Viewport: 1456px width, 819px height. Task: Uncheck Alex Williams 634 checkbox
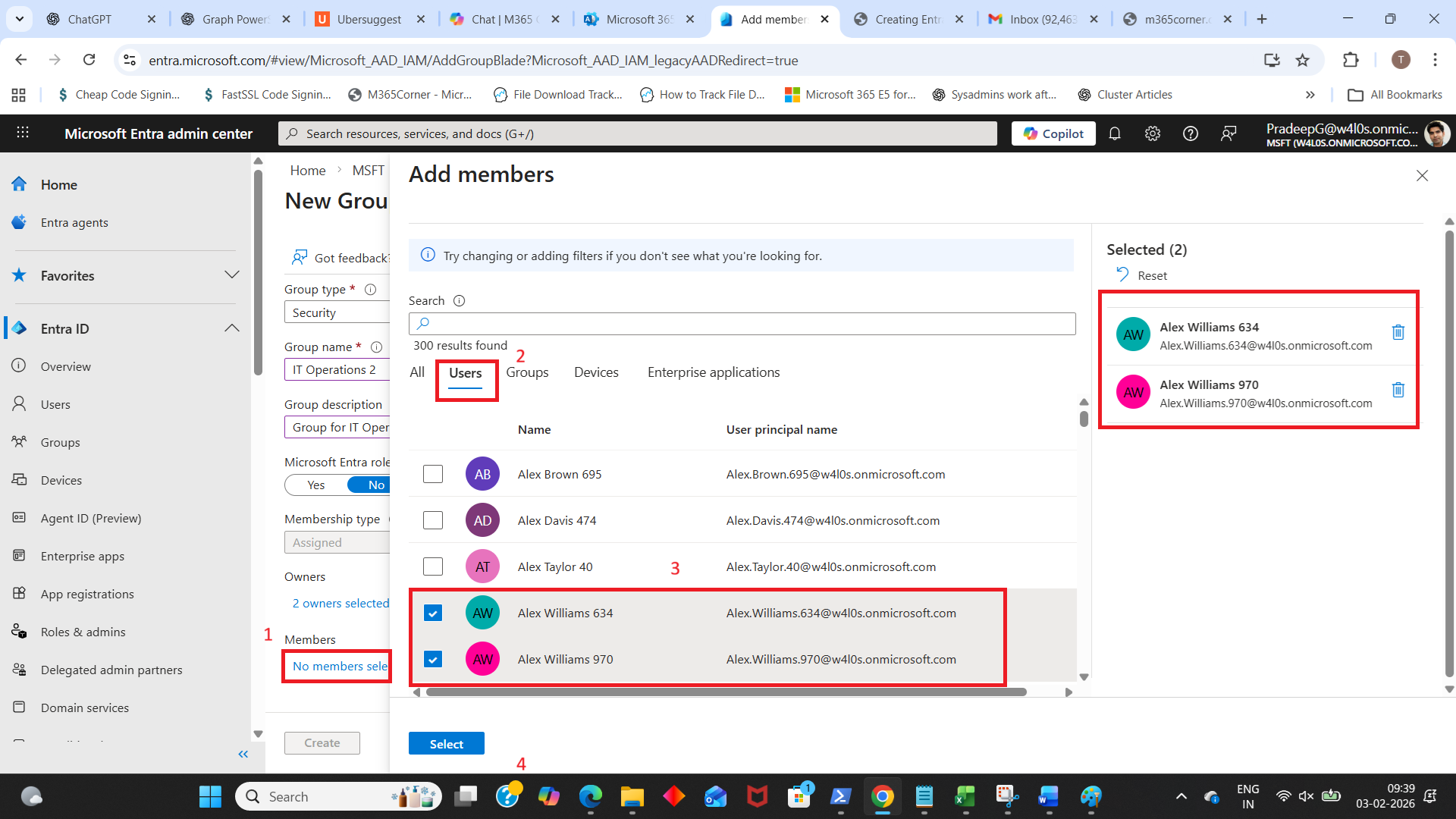click(x=433, y=613)
